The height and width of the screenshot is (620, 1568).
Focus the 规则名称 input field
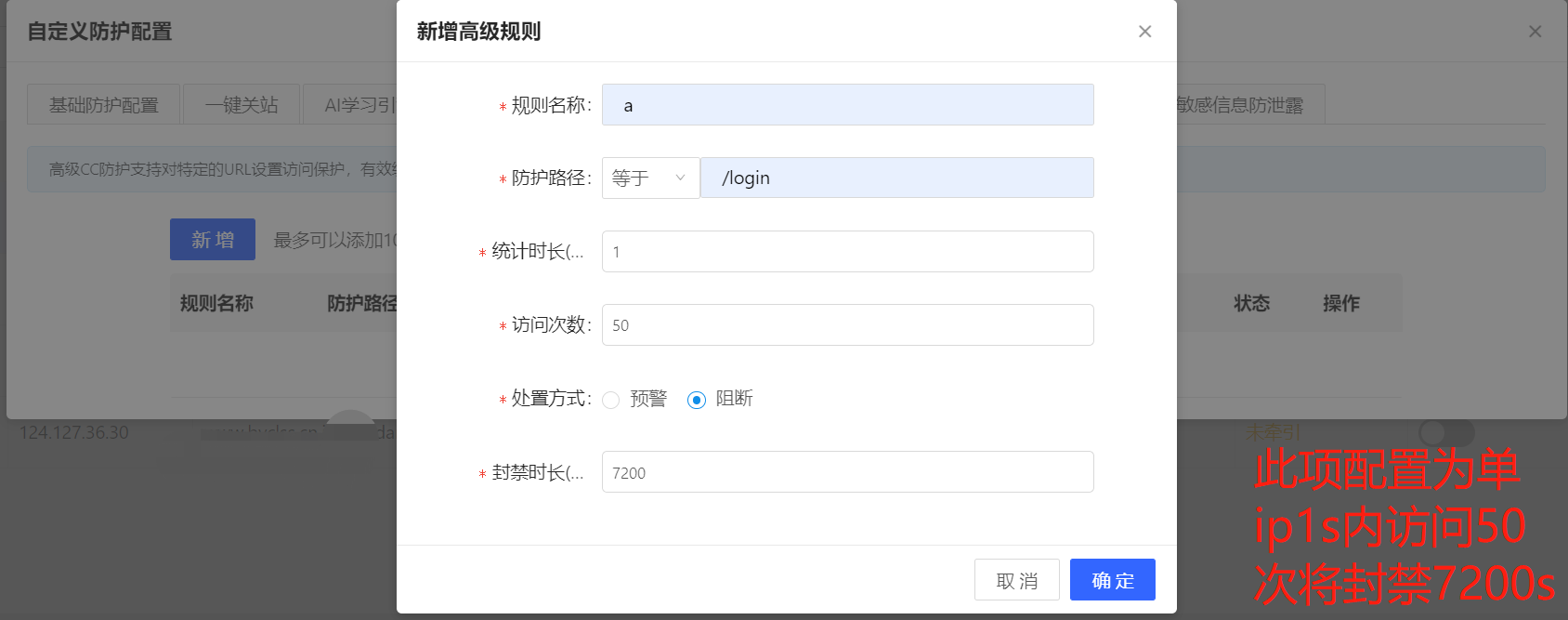click(x=847, y=105)
